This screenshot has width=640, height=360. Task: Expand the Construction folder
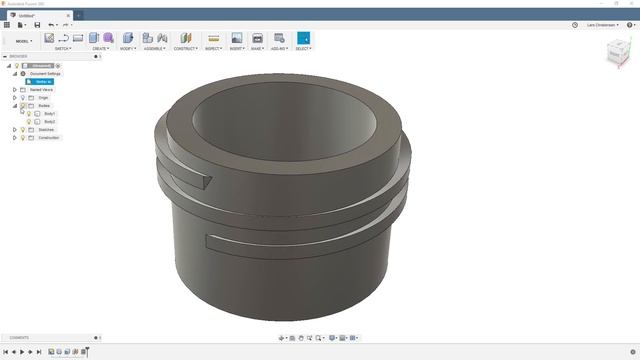[15, 138]
